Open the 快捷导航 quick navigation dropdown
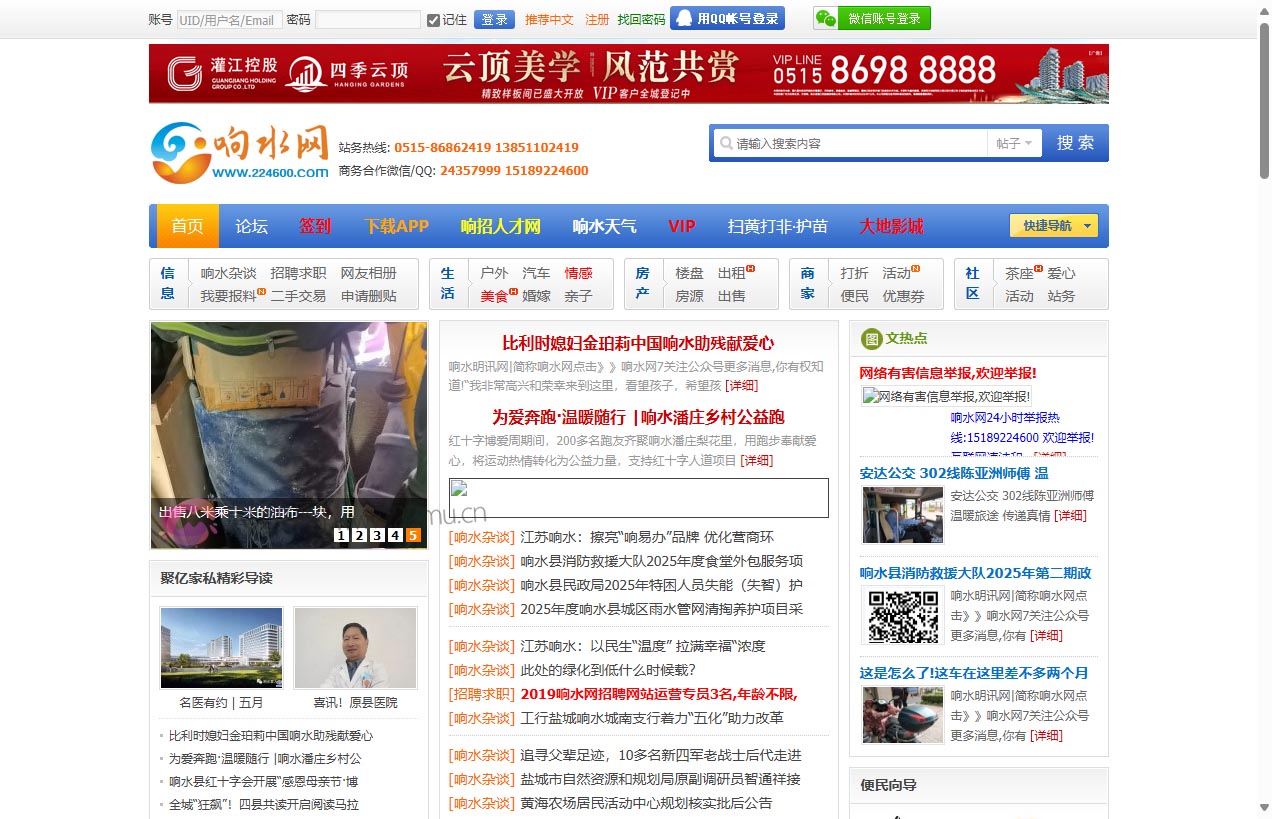This screenshot has height=819, width=1272. tap(1053, 226)
